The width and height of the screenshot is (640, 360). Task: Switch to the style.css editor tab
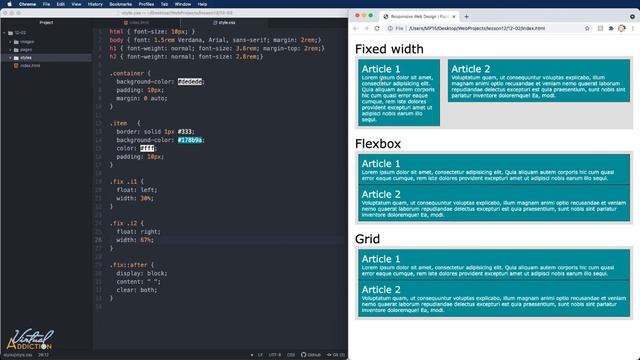[x=224, y=23]
